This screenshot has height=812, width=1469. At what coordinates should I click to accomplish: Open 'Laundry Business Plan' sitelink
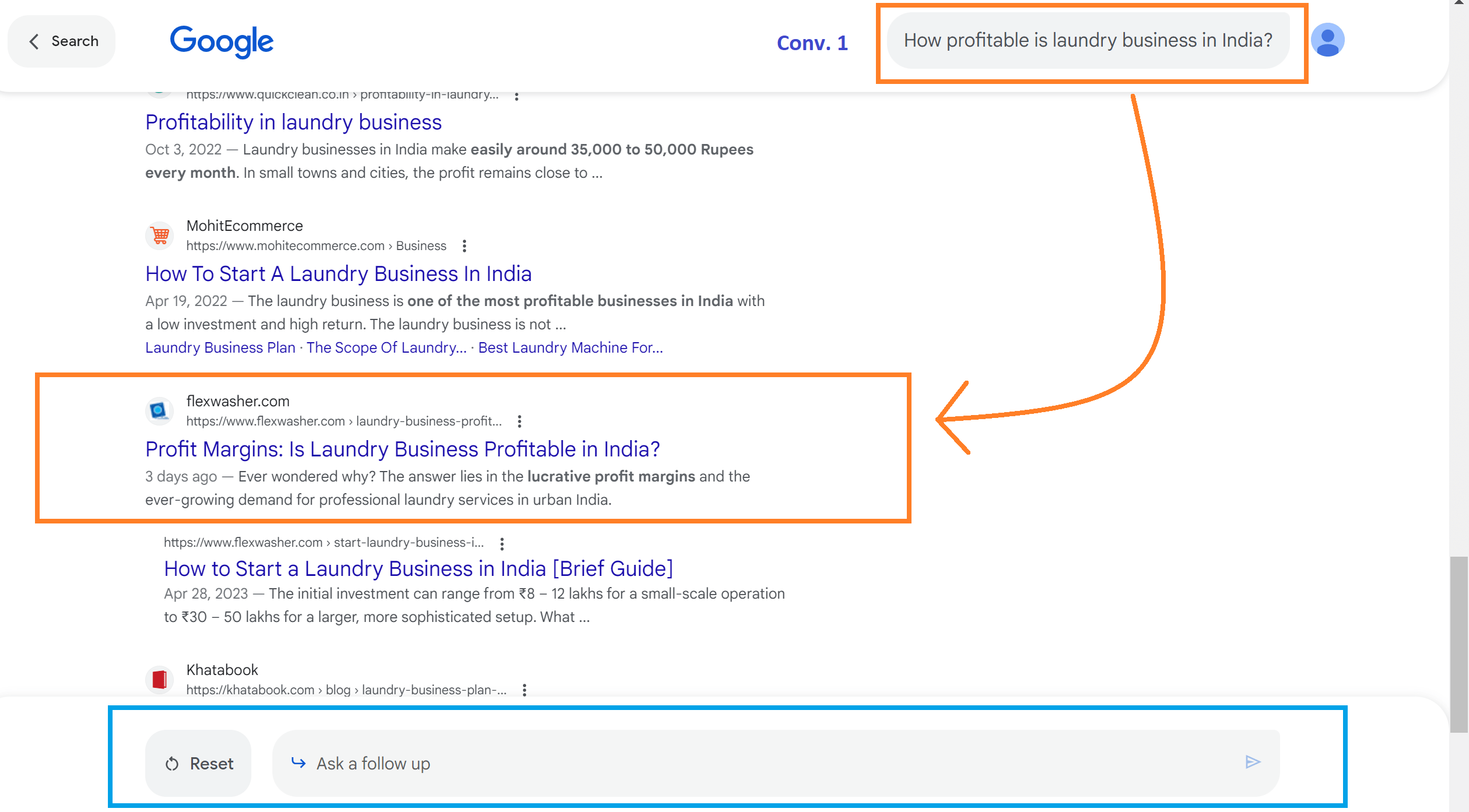[220, 347]
